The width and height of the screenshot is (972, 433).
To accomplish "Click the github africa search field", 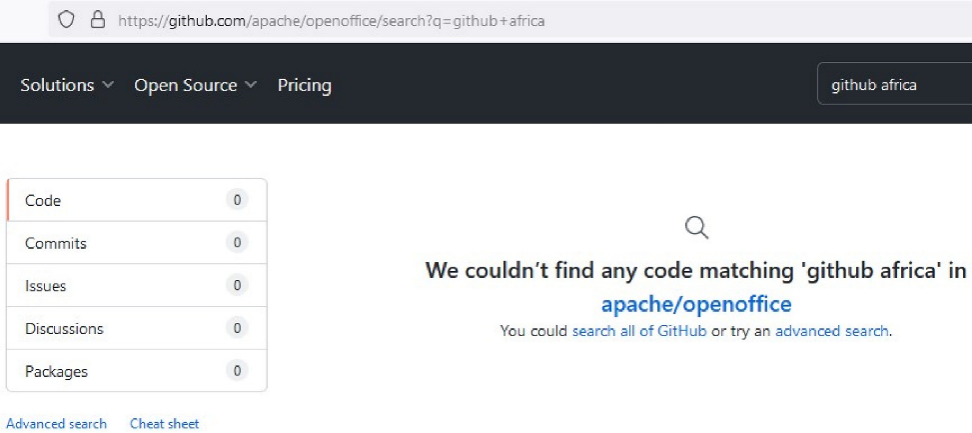I will pyautogui.click(x=890, y=85).
